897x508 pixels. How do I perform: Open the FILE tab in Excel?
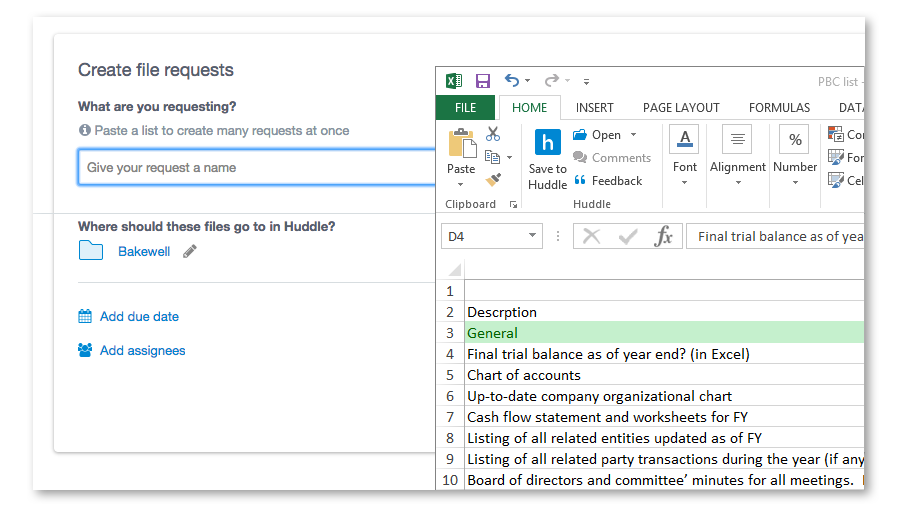465,108
